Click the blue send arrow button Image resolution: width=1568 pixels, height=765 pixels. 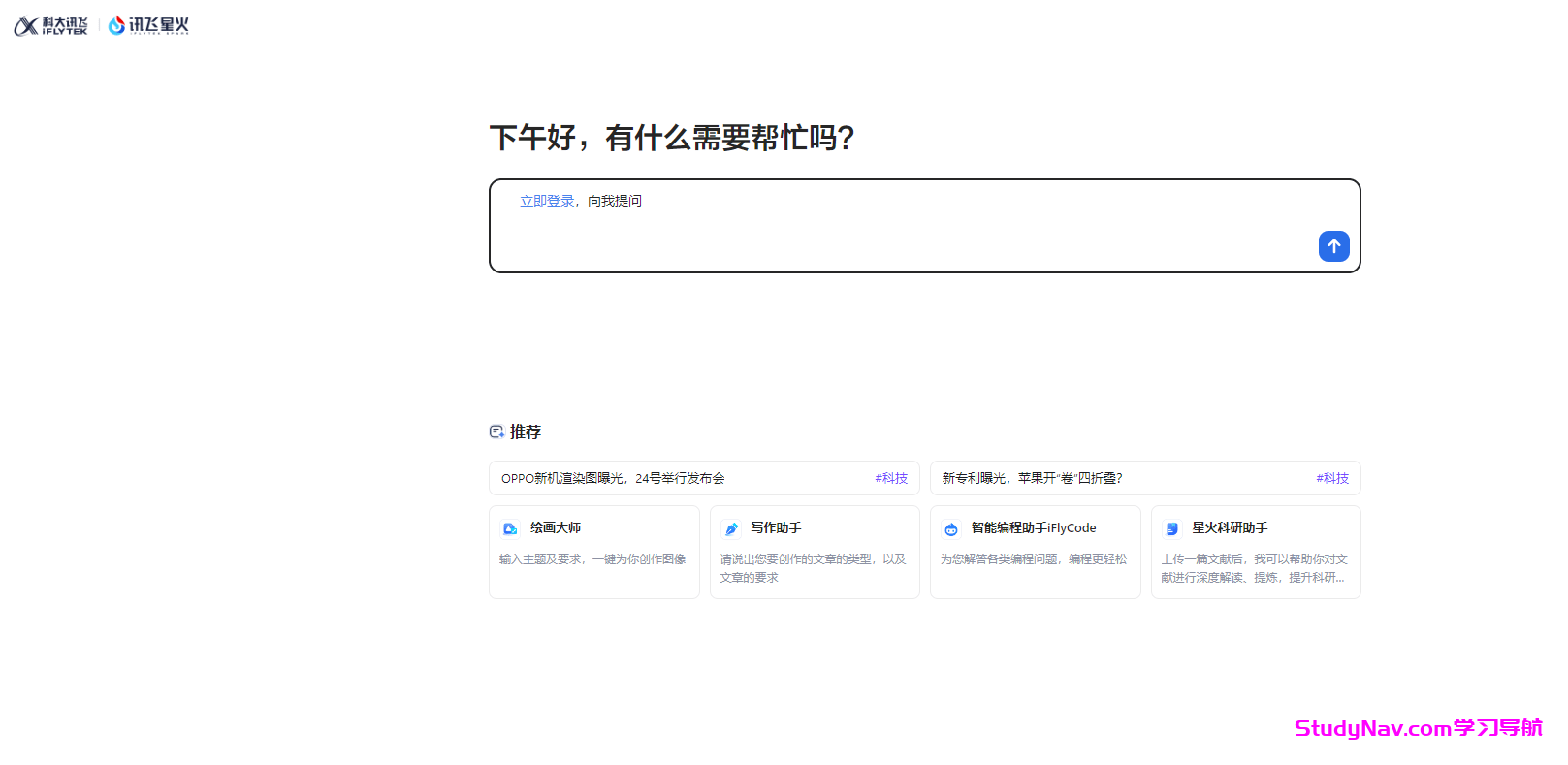[1333, 246]
